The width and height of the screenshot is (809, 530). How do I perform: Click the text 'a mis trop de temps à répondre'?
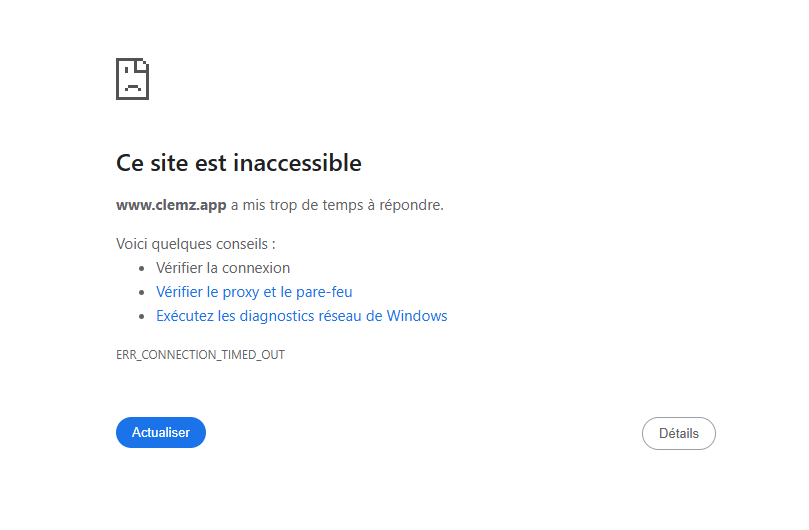coord(337,205)
